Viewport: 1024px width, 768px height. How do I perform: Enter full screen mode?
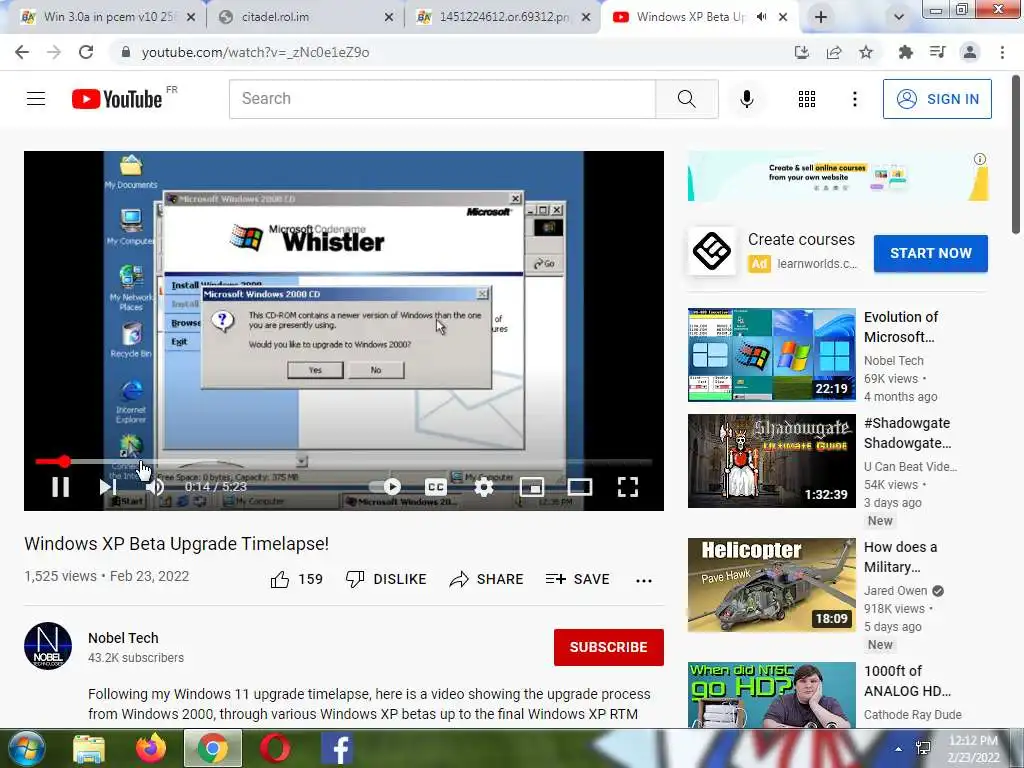tap(628, 487)
